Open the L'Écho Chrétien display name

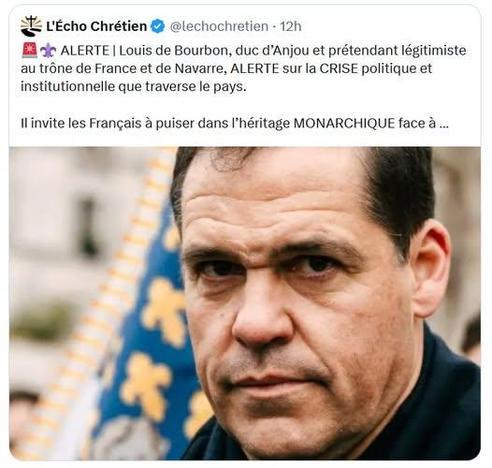click(97, 26)
